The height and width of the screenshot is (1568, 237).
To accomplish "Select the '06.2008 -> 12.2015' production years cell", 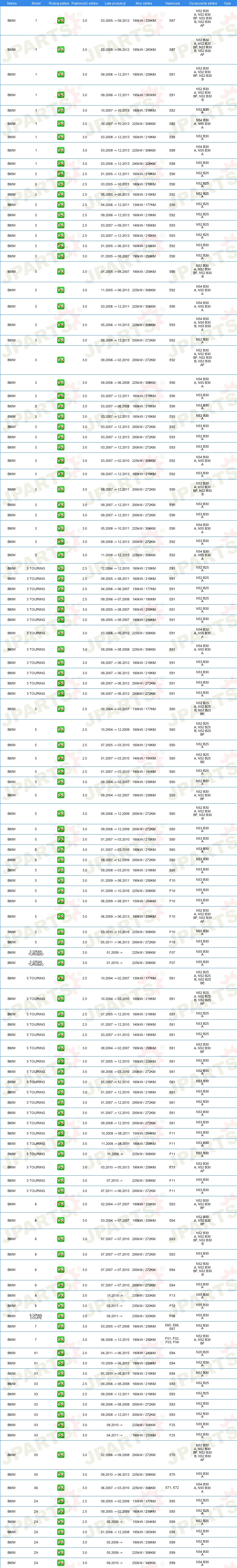I will tap(115, 1339).
